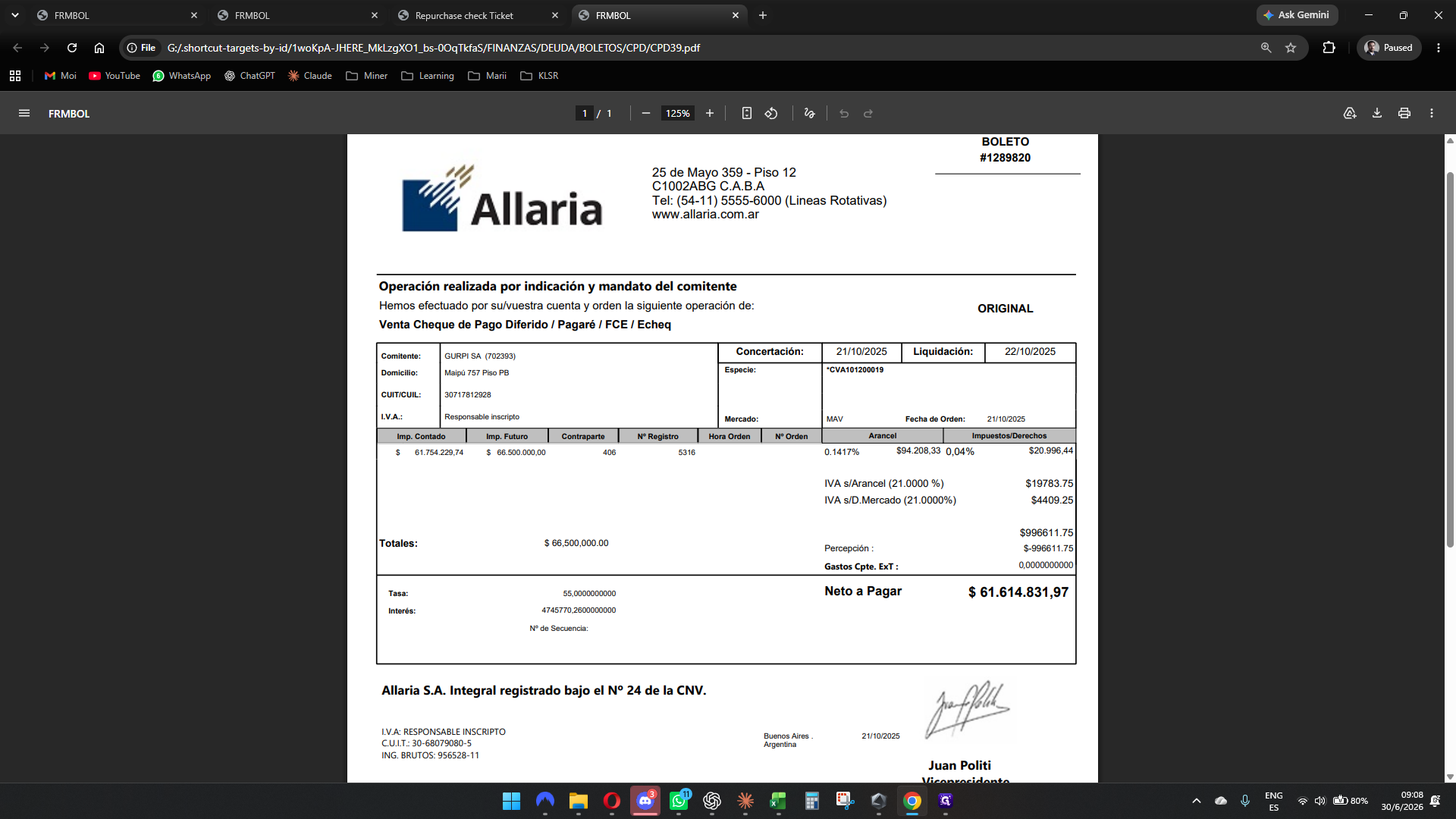
Task: Go to the browser home page
Action: pyautogui.click(x=99, y=48)
